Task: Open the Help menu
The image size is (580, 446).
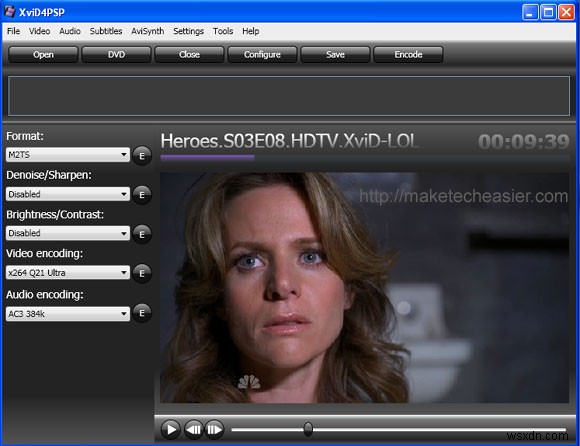Action: tap(250, 31)
